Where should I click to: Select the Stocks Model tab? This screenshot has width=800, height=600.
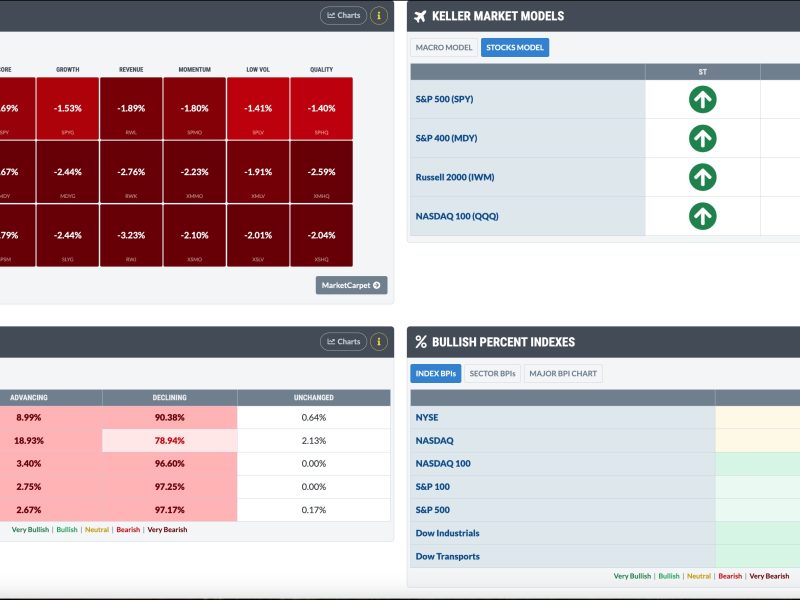(x=515, y=47)
